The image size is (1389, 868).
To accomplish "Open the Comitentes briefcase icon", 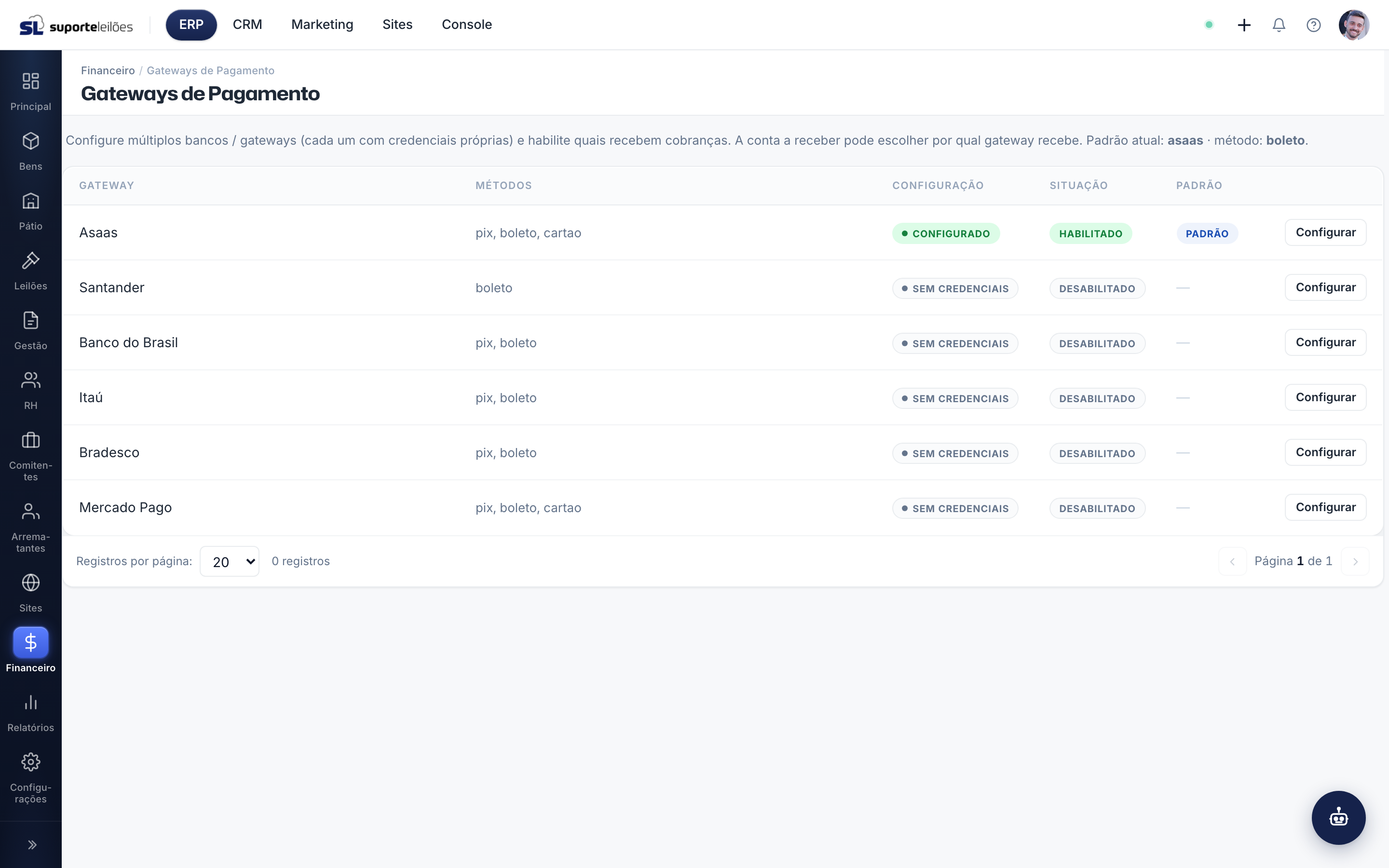I will (x=30, y=440).
